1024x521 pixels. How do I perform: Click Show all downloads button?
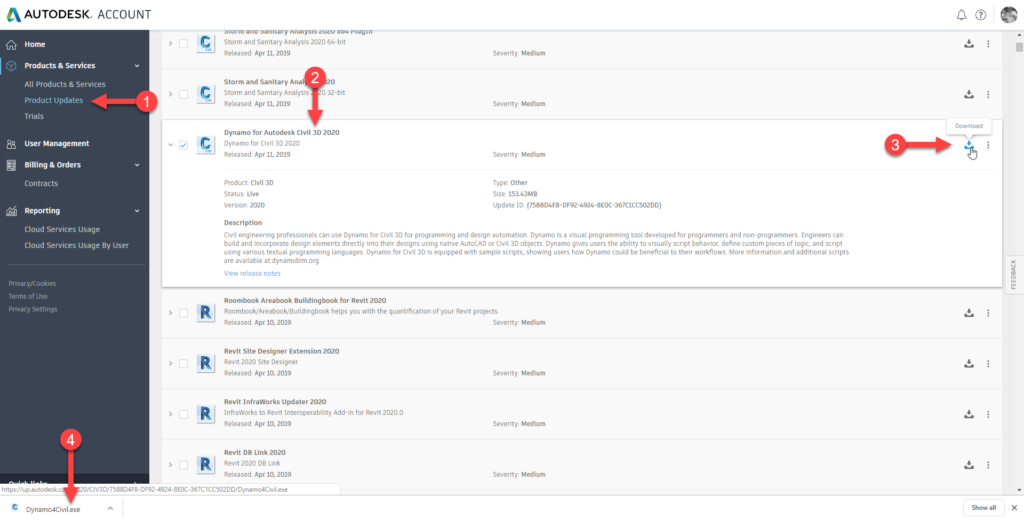coord(984,508)
